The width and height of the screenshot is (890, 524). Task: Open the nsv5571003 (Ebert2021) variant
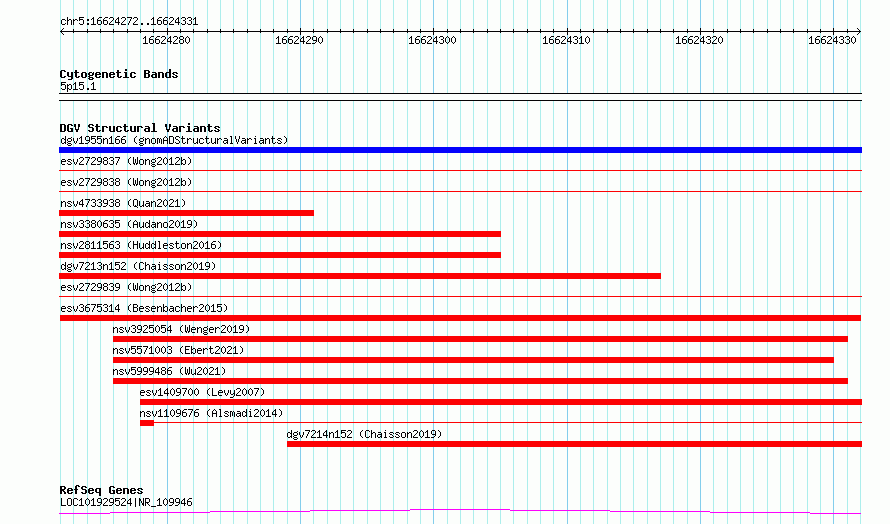click(x=178, y=350)
